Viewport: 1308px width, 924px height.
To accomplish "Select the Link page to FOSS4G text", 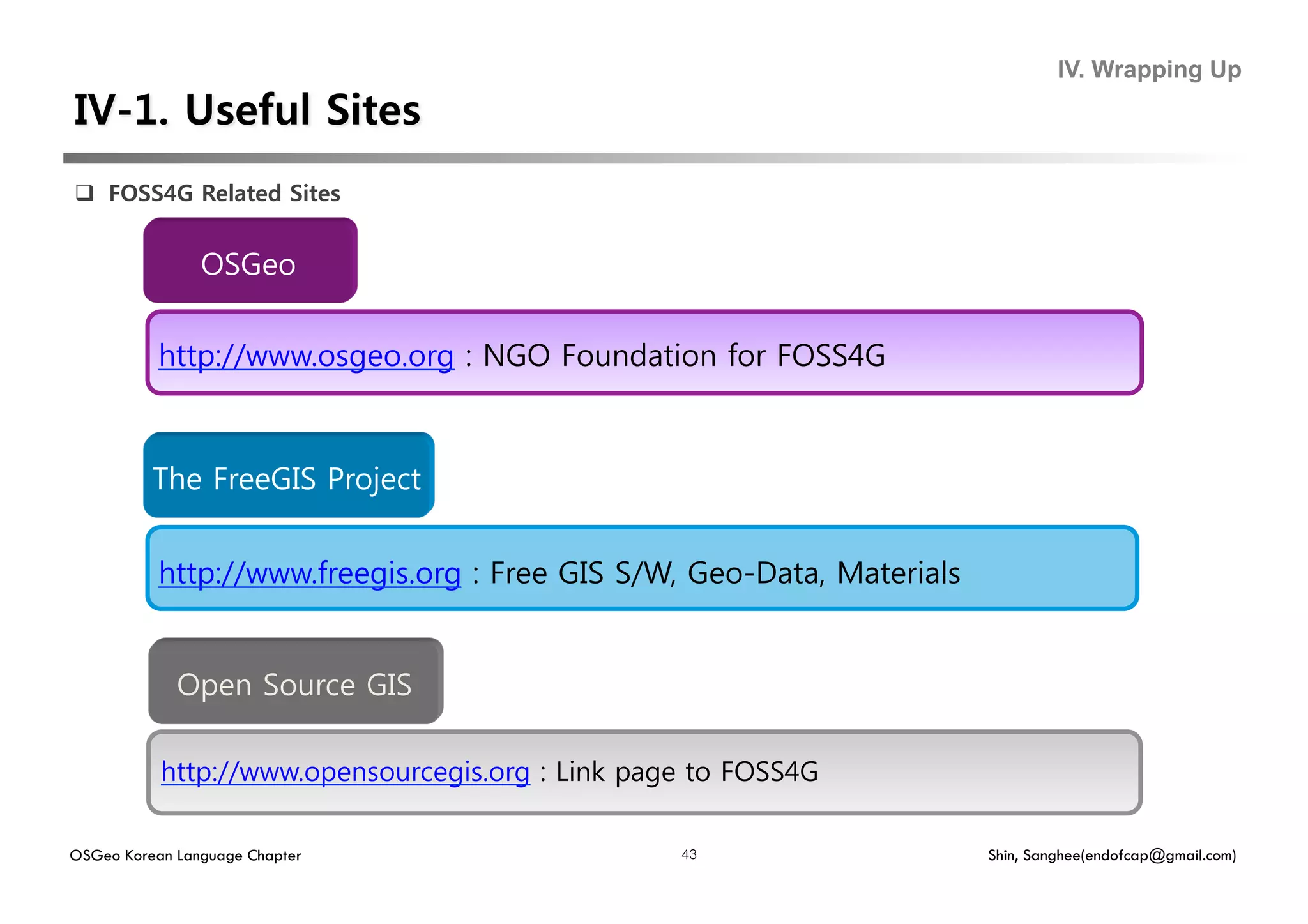I will click(x=687, y=771).
